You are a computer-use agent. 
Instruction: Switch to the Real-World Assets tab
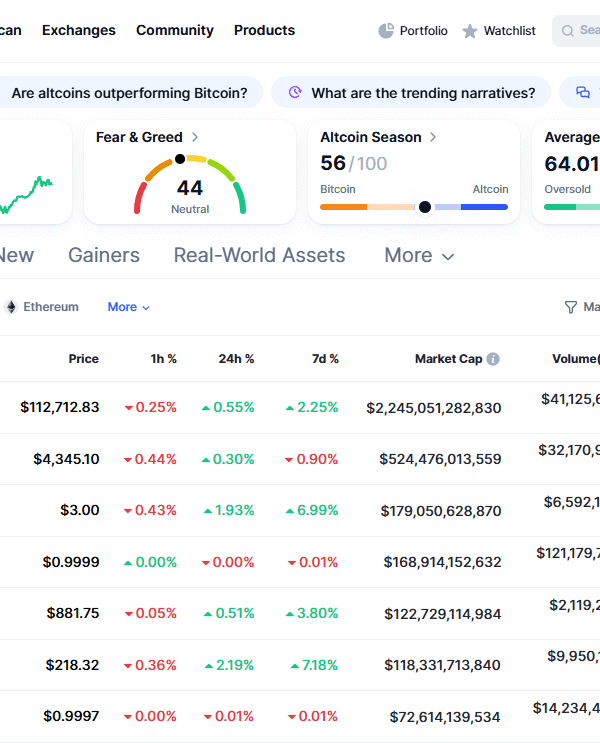pos(259,255)
